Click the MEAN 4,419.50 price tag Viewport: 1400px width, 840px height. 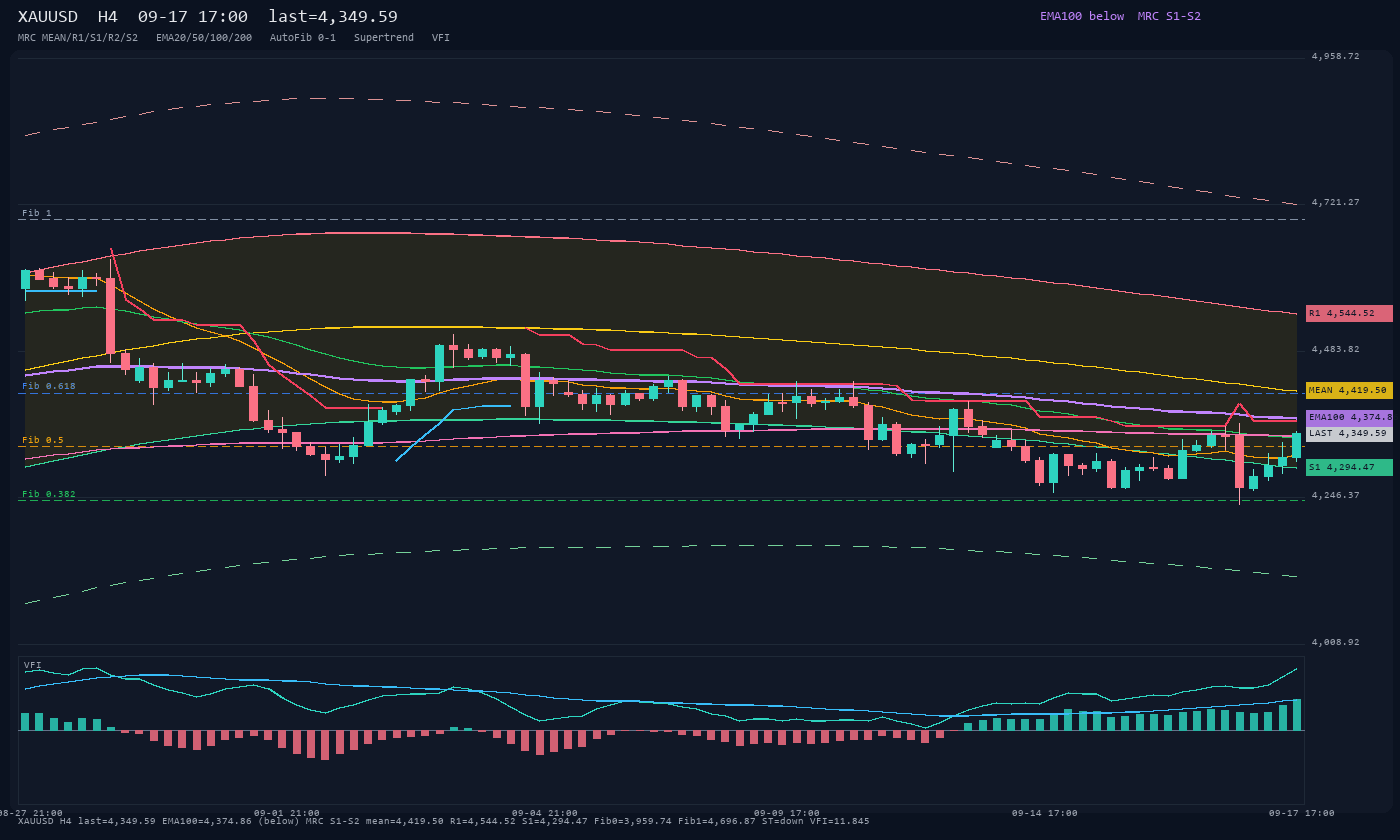click(x=1349, y=390)
